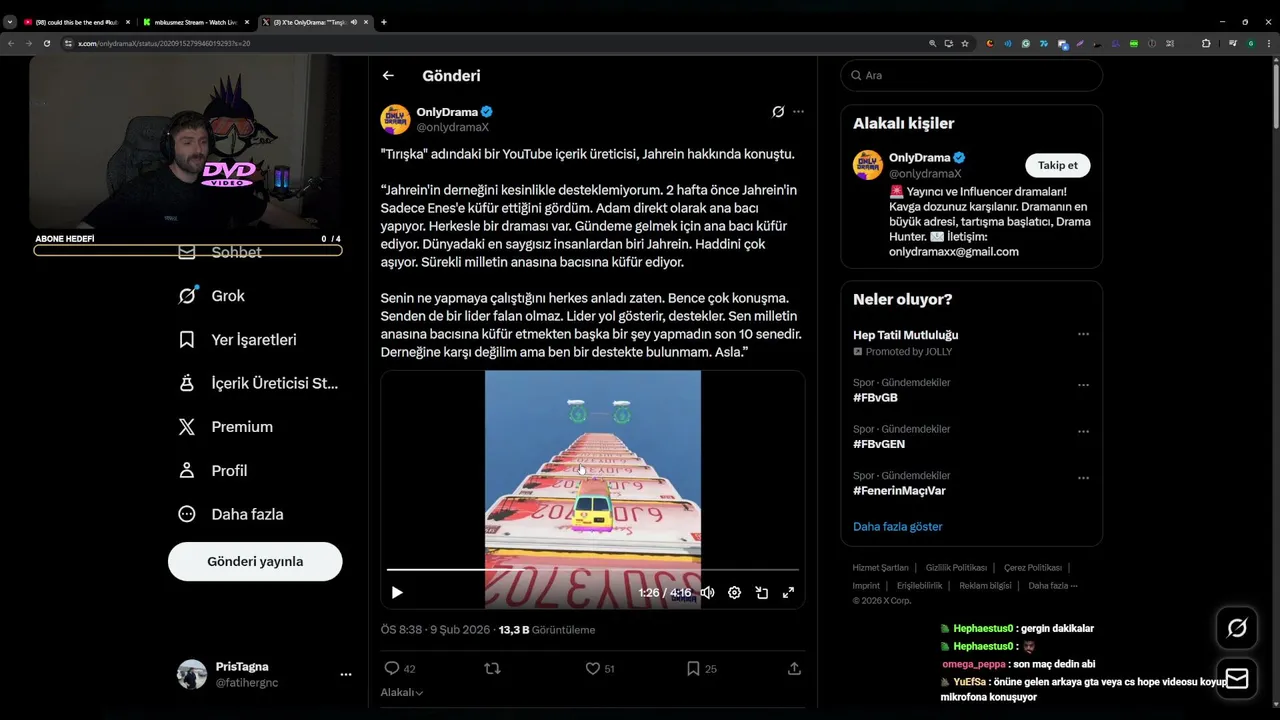The image size is (1280, 720).
Task: Open options for #FenerinMaçıVar trend
Action: [x=1083, y=478]
